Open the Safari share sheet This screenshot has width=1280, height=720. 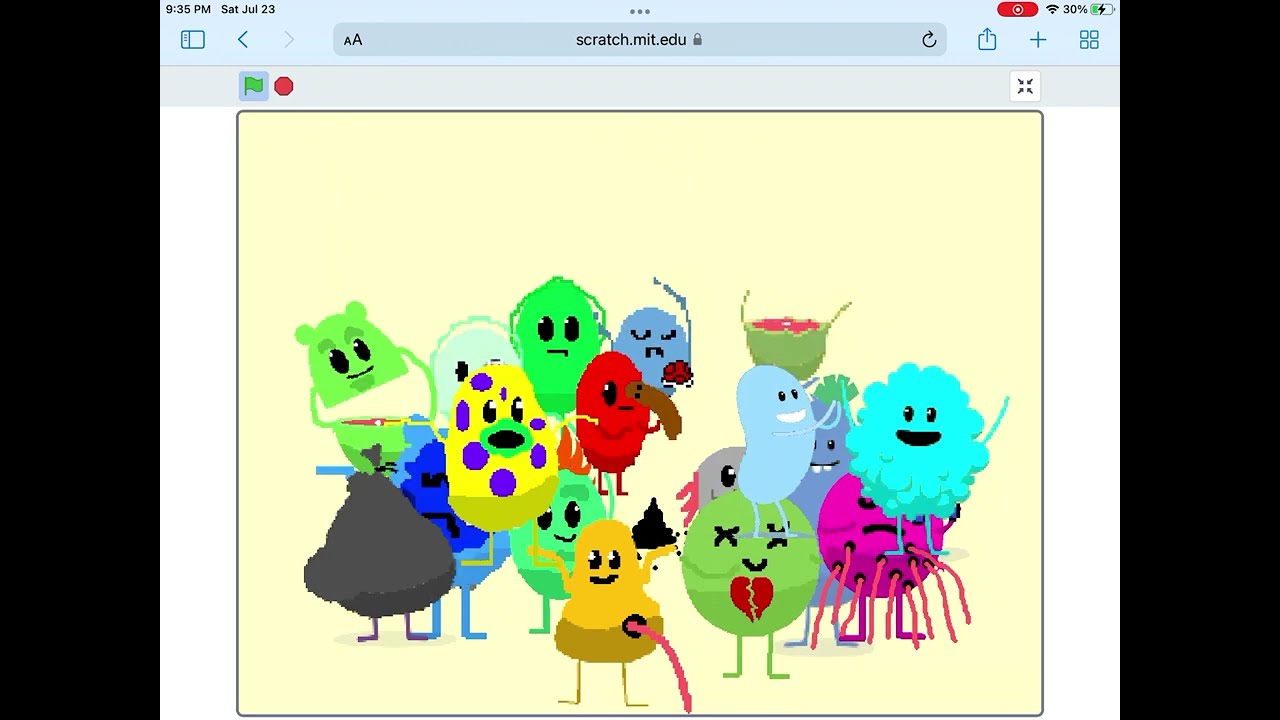(987, 39)
